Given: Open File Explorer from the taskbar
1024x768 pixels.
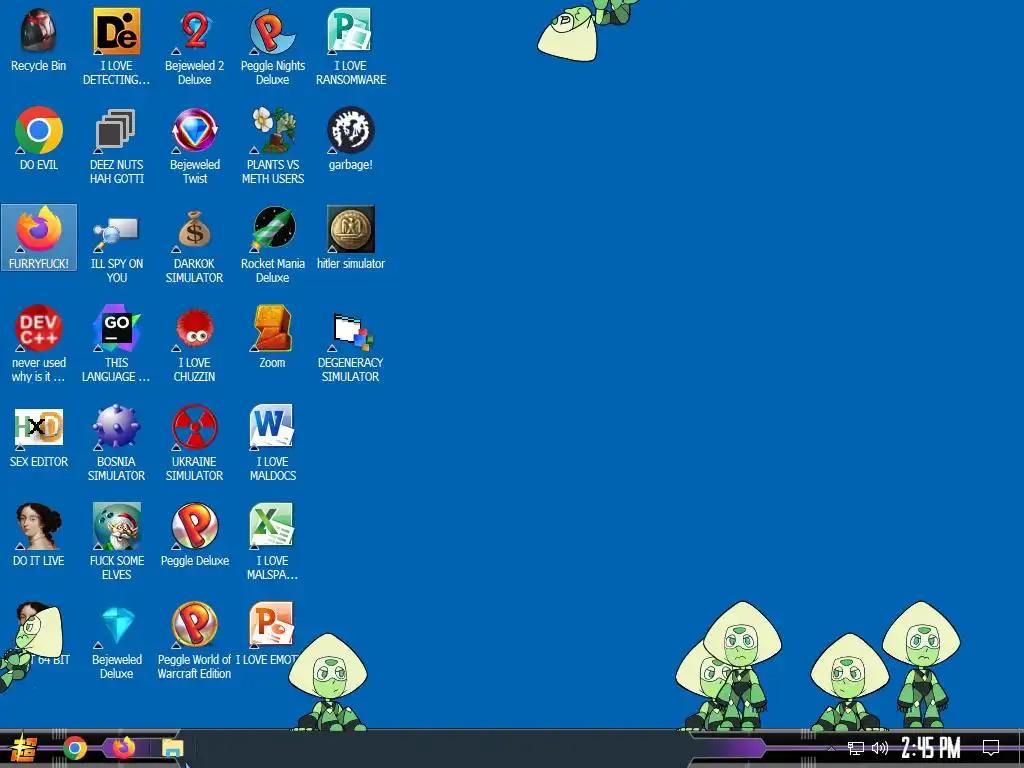Looking at the screenshot, I should tap(173, 748).
